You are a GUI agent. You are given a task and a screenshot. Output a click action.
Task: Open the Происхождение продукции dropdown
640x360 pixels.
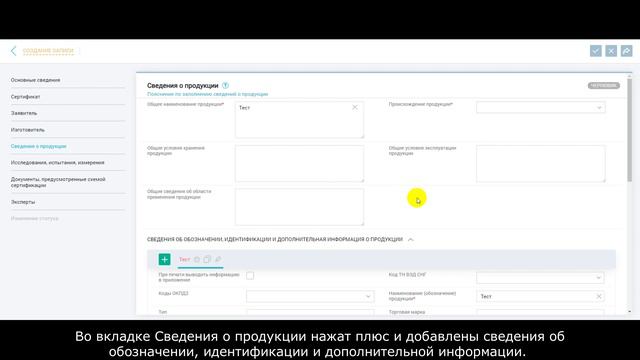pos(541,107)
